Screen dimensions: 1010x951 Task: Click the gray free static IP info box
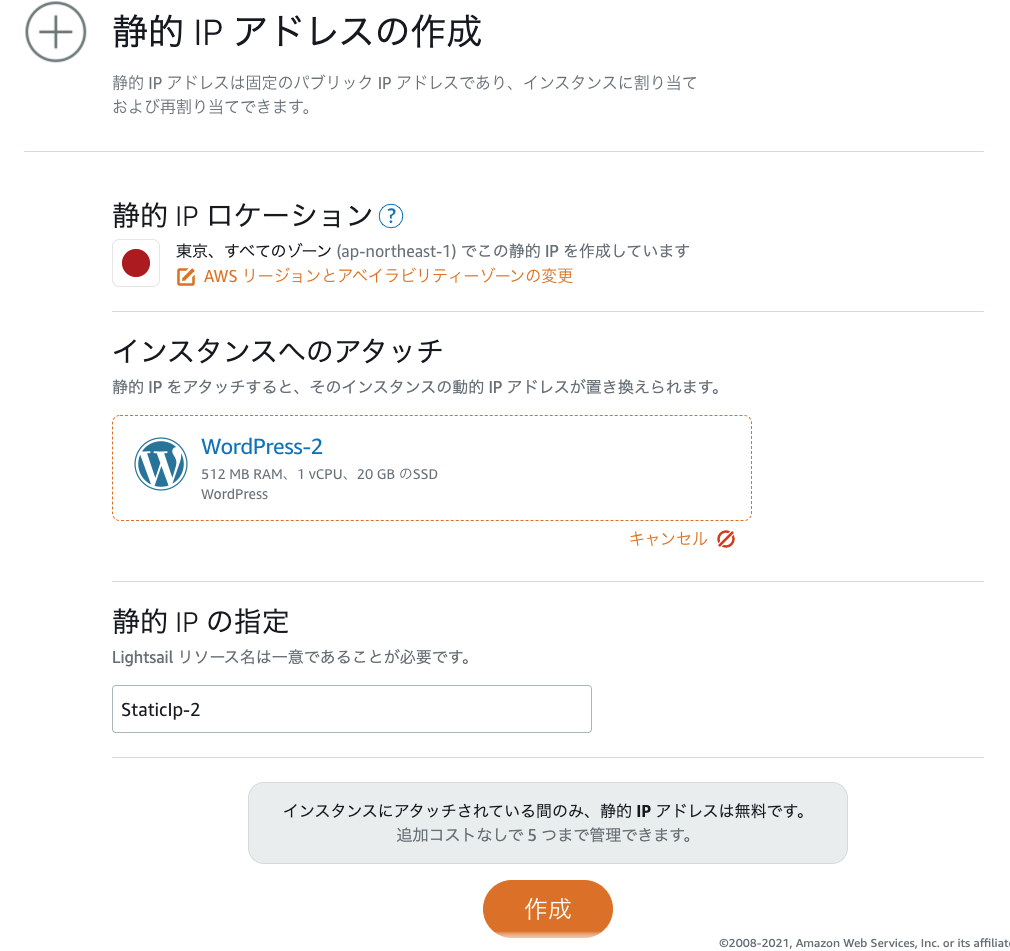(548, 822)
